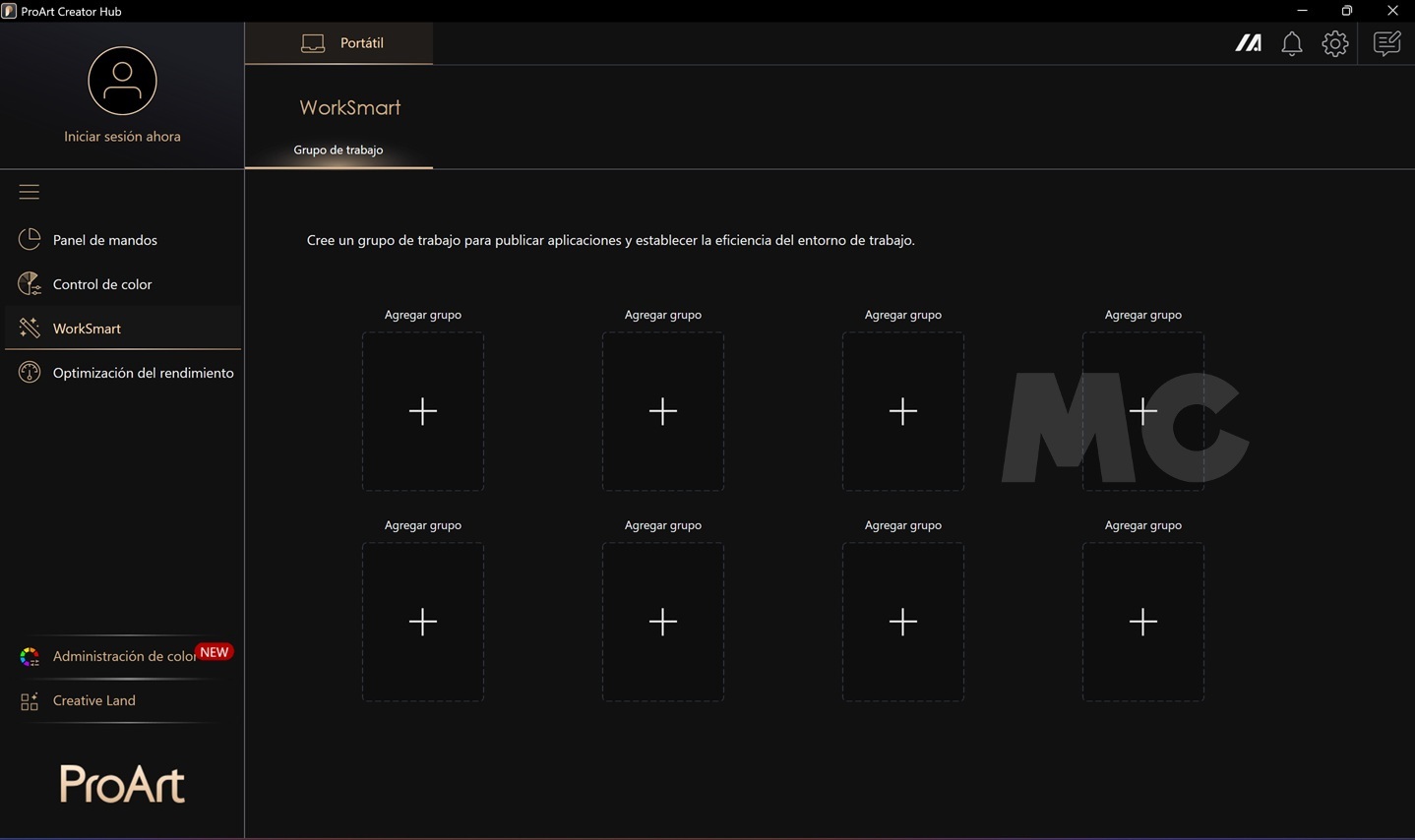Click the WorkSmart page heading above the tab

point(350,107)
